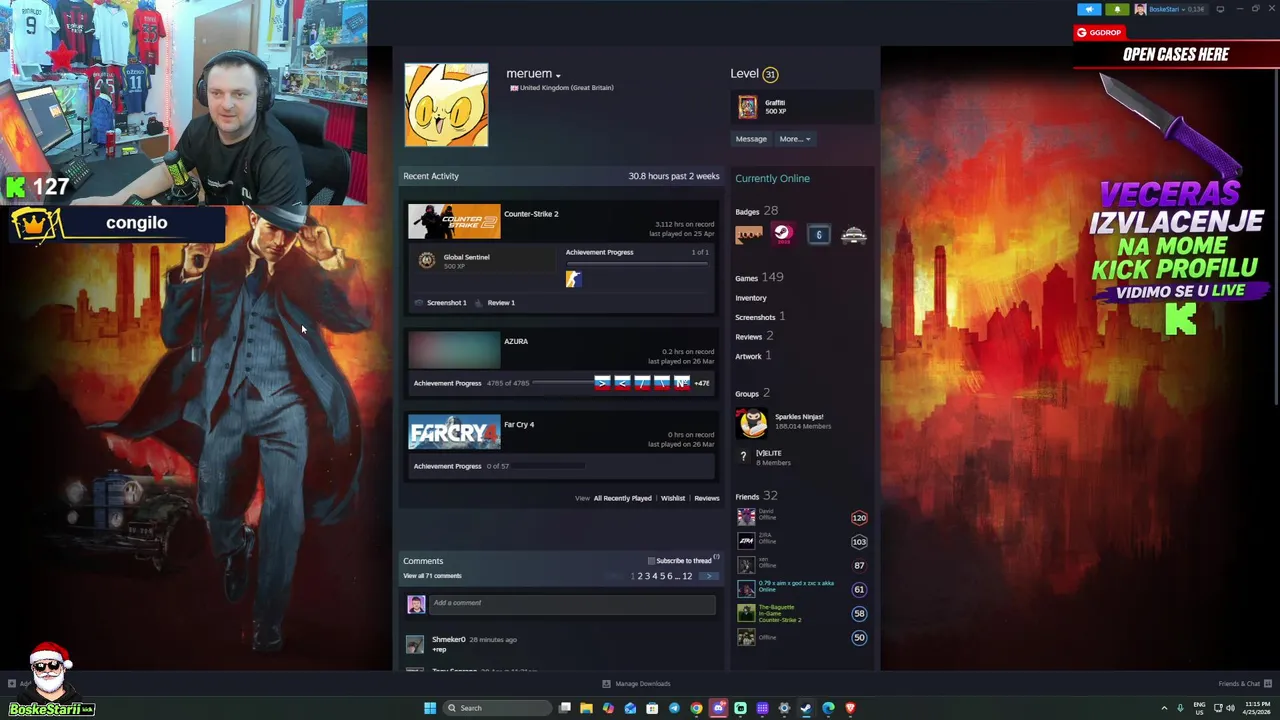Click the badge icon showing number 6
This screenshot has height=720, width=1280.
[818, 235]
